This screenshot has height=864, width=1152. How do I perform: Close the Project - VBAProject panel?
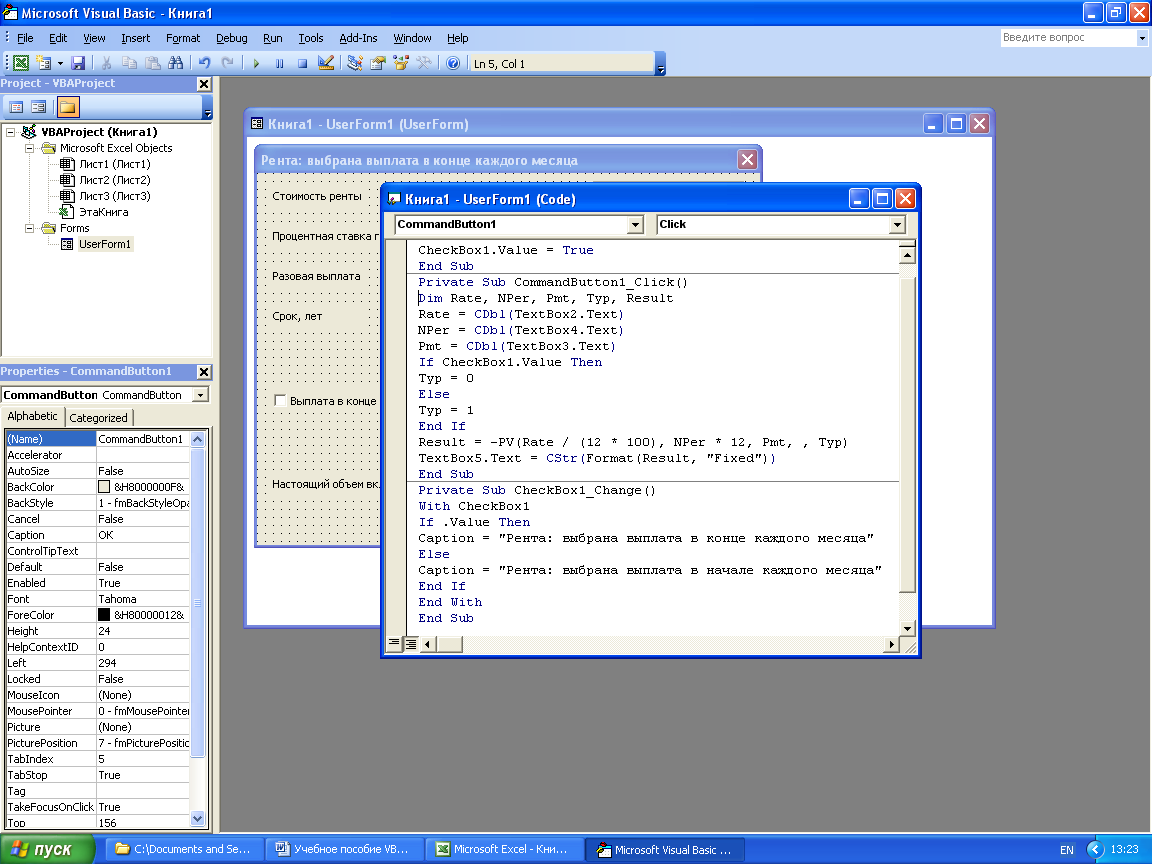[x=204, y=84]
